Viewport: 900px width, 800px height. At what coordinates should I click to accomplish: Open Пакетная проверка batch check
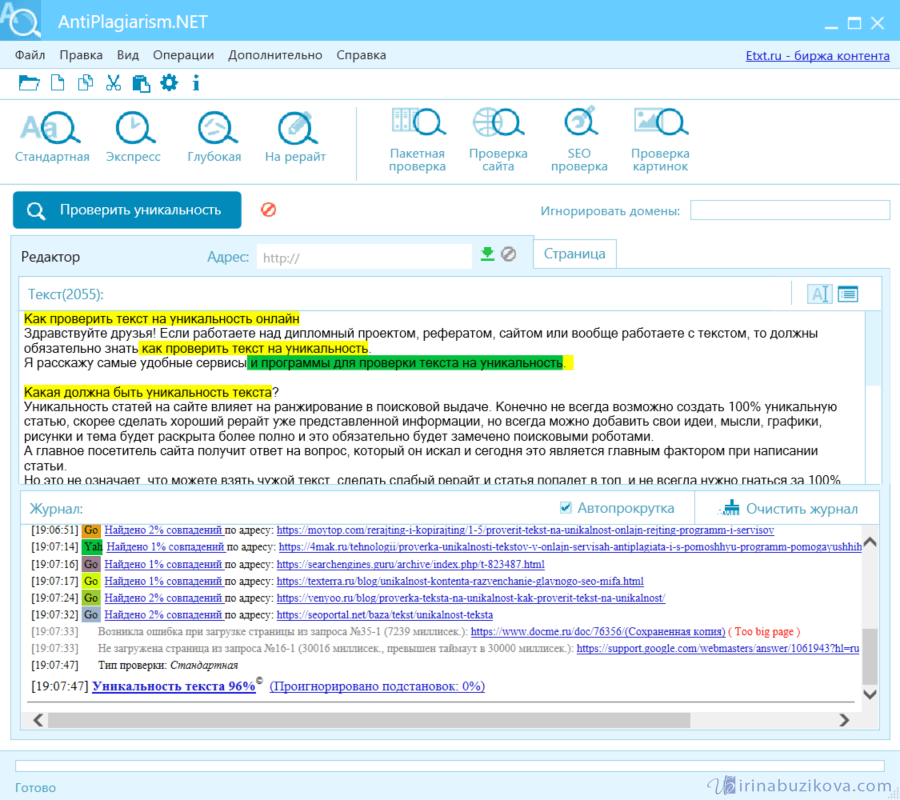coord(417,125)
